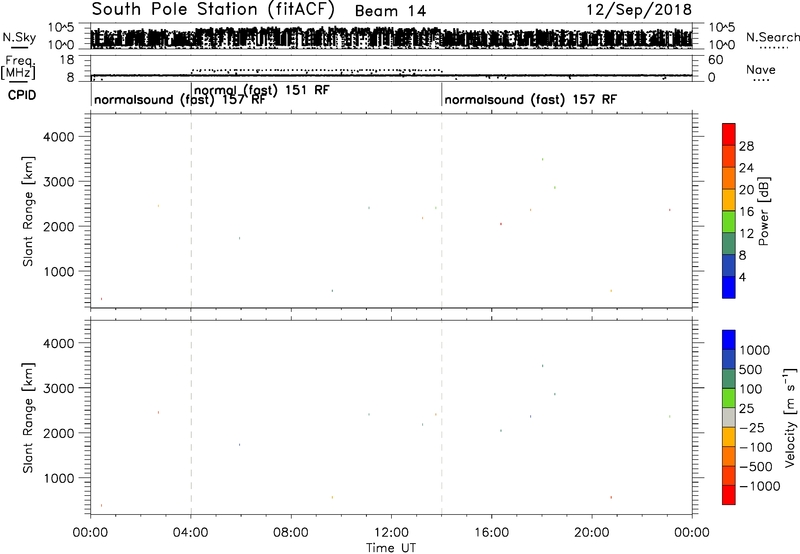Viewport: 800px width, 554px height.
Task: Click the '12:00' time axis label
Action: pyautogui.click(x=391, y=533)
